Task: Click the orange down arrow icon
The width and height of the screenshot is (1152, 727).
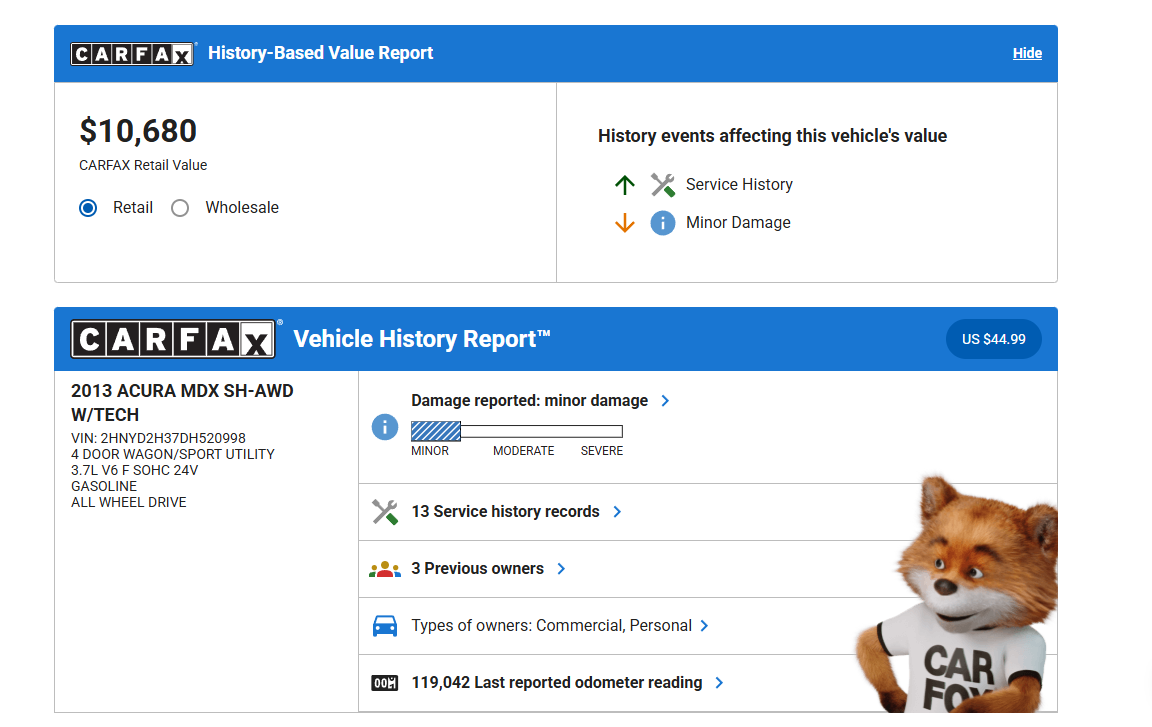Action: [625, 223]
